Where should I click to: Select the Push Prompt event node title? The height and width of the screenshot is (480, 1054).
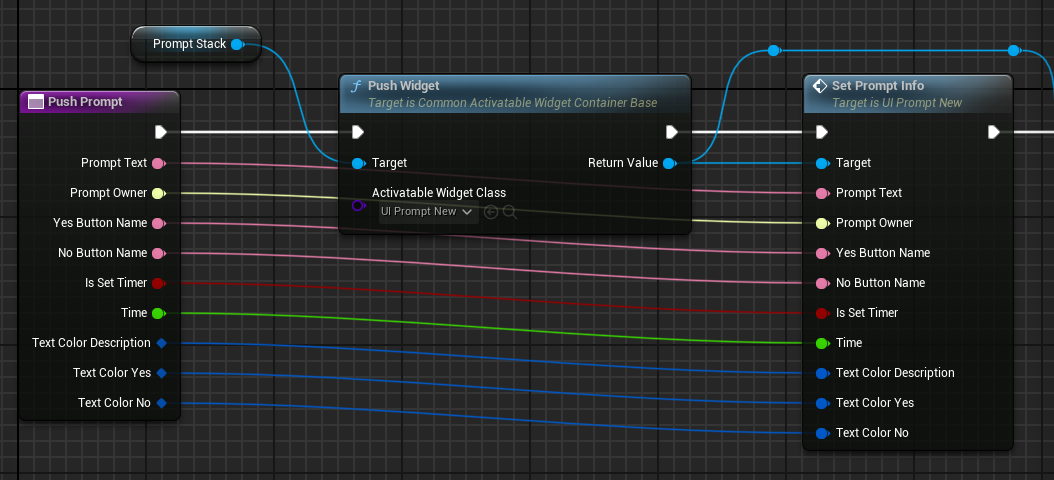[x=85, y=102]
